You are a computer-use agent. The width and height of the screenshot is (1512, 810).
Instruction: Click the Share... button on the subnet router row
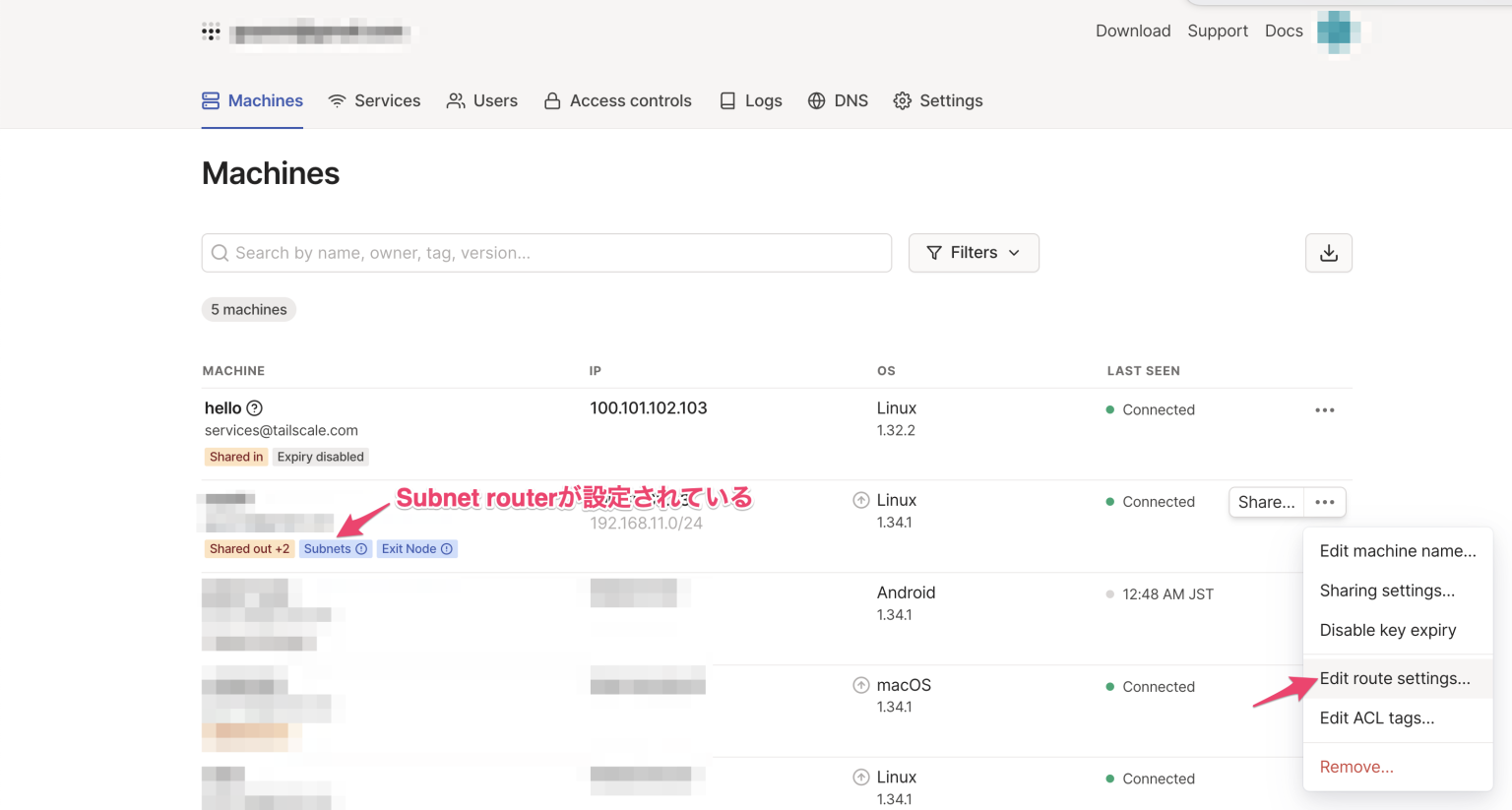(x=1266, y=502)
